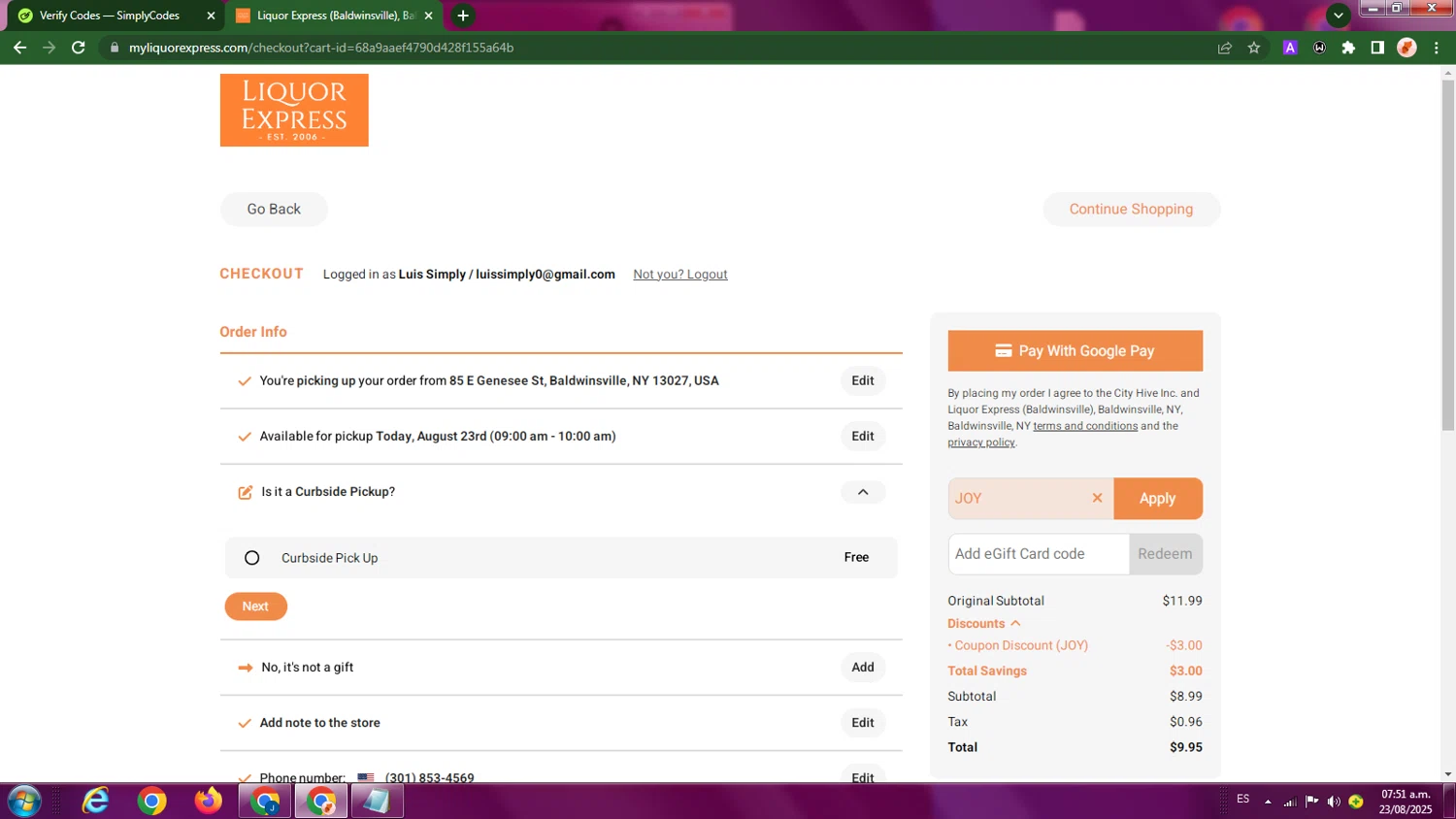This screenshot has width=1456, height=819.
Task: Select the Curbside Pick Up radio button
Action: click(x=251, y=558)
